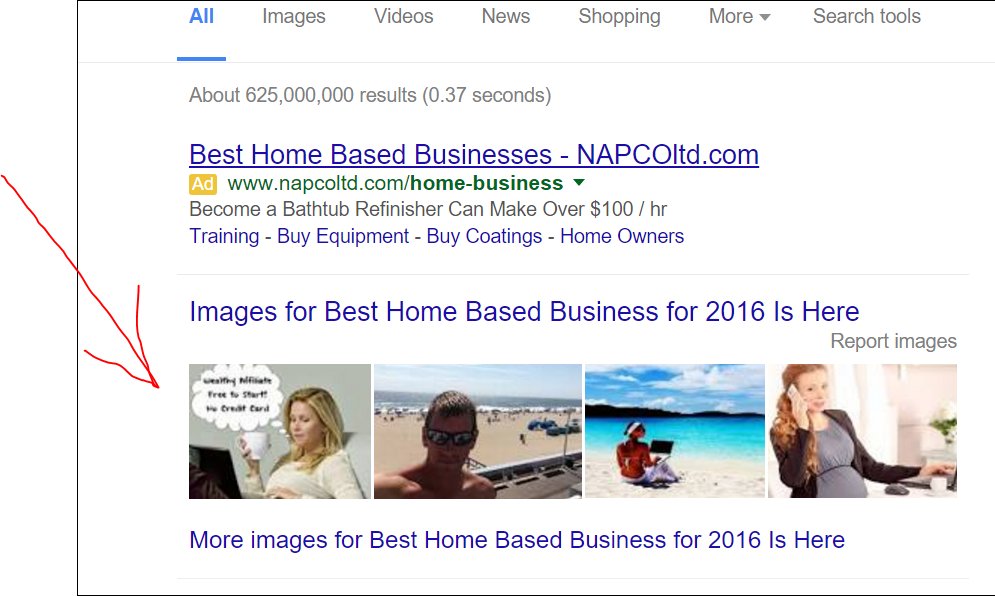This screenshot has width=995, height=596.
Task: Open the Training sitelink
Action: [224, 236]
